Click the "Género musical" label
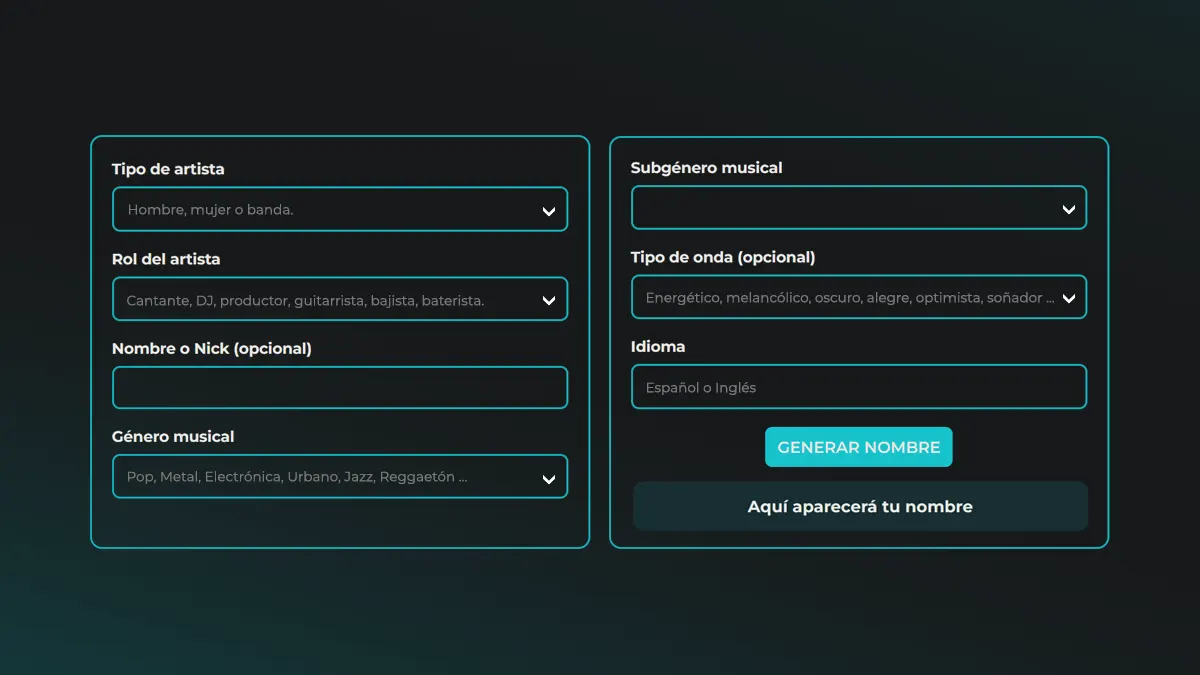Image resolution: width=1200 pixels, height=675 pixels. [173, 437]
